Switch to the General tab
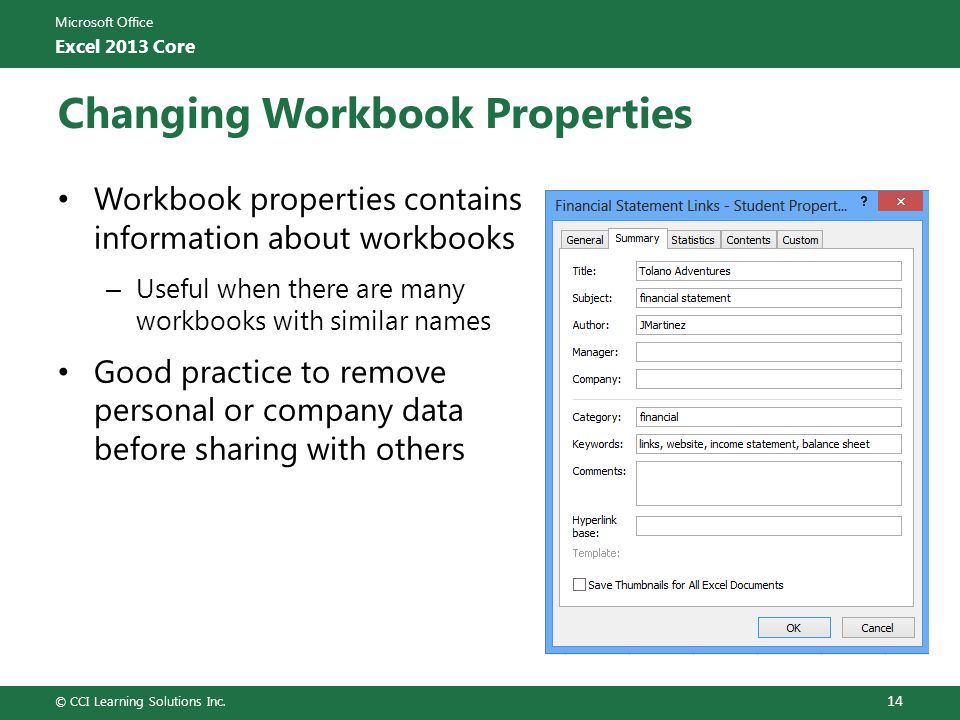960x720 pixels. pyautogui.click(x=584, y=240)
